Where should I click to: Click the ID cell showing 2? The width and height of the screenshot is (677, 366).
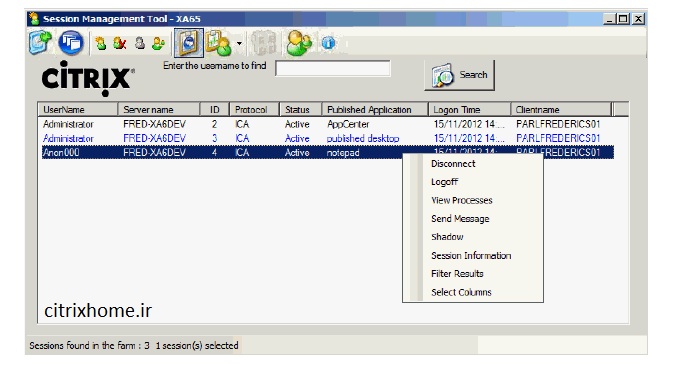(214, 124)
